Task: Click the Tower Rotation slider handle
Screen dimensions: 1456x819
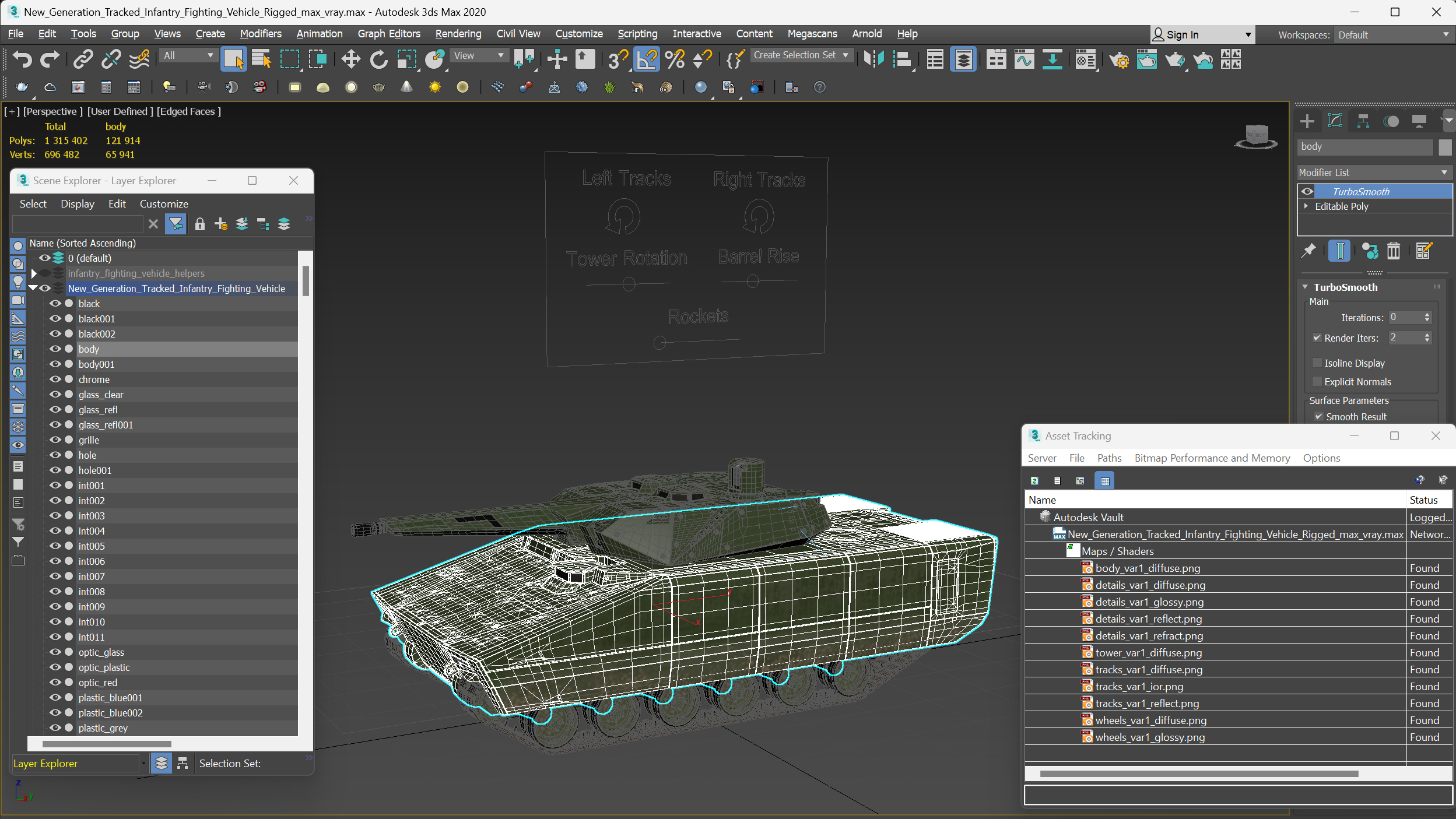Action: point(629,284)
